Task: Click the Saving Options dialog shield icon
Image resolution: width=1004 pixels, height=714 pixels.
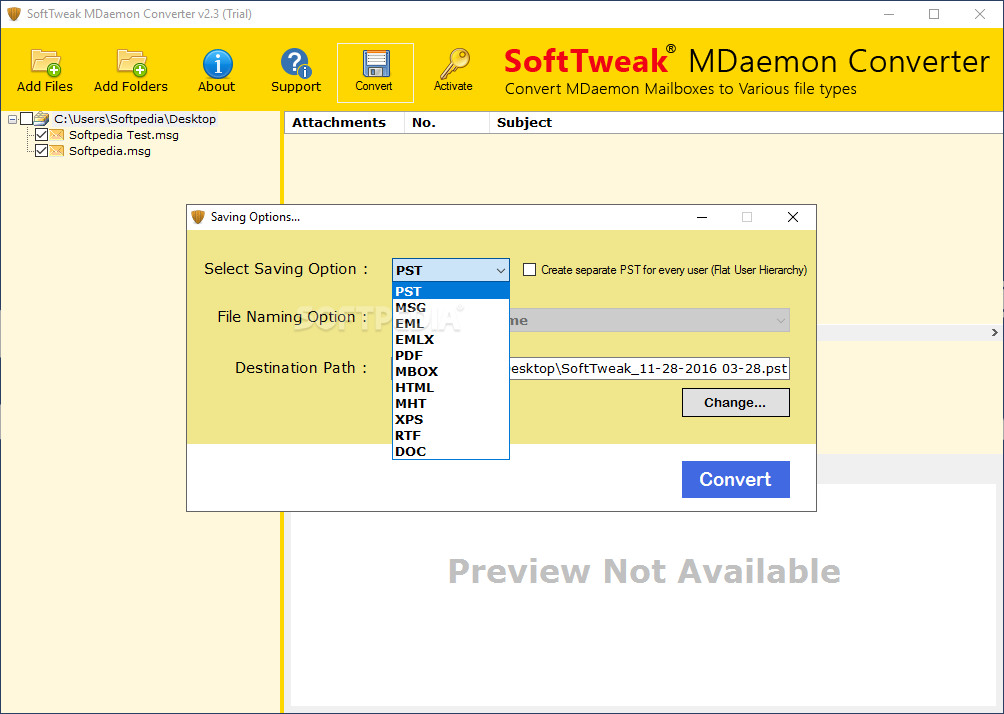Action: coord(198,216)
